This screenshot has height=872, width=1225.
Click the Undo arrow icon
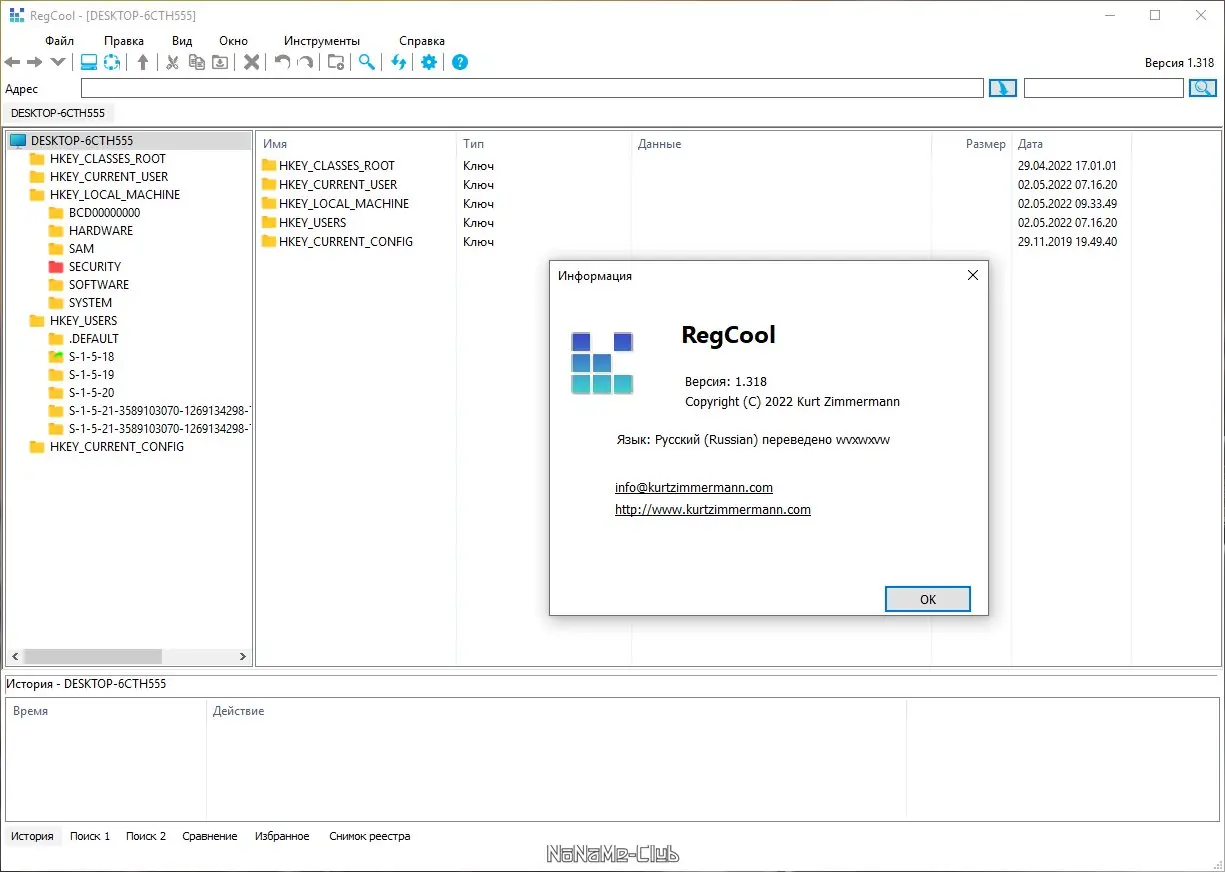point(283,62)
